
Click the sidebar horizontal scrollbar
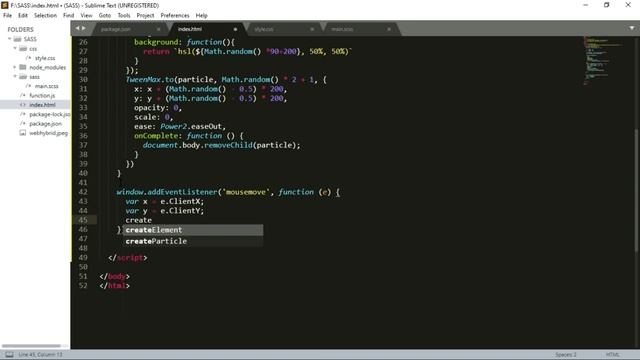pyautogui.click(x=31, y=346)
